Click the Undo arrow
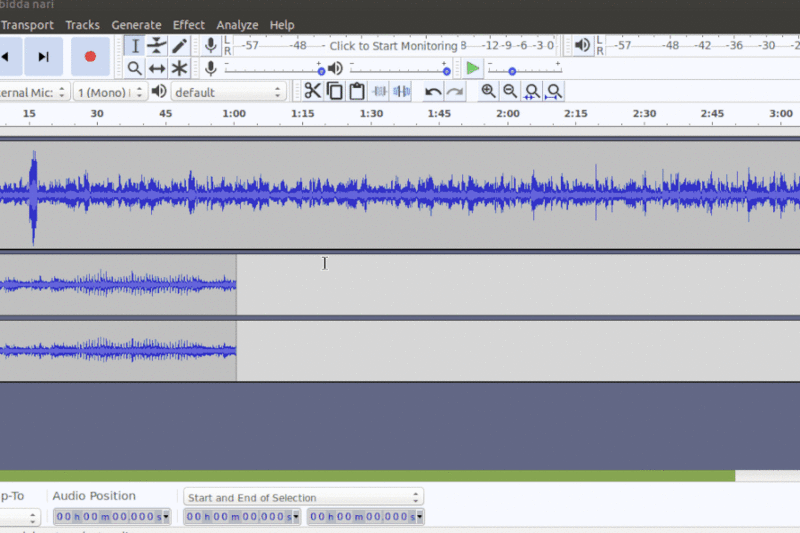The height and width of the screenshot is (533, 800). (433, 91)
